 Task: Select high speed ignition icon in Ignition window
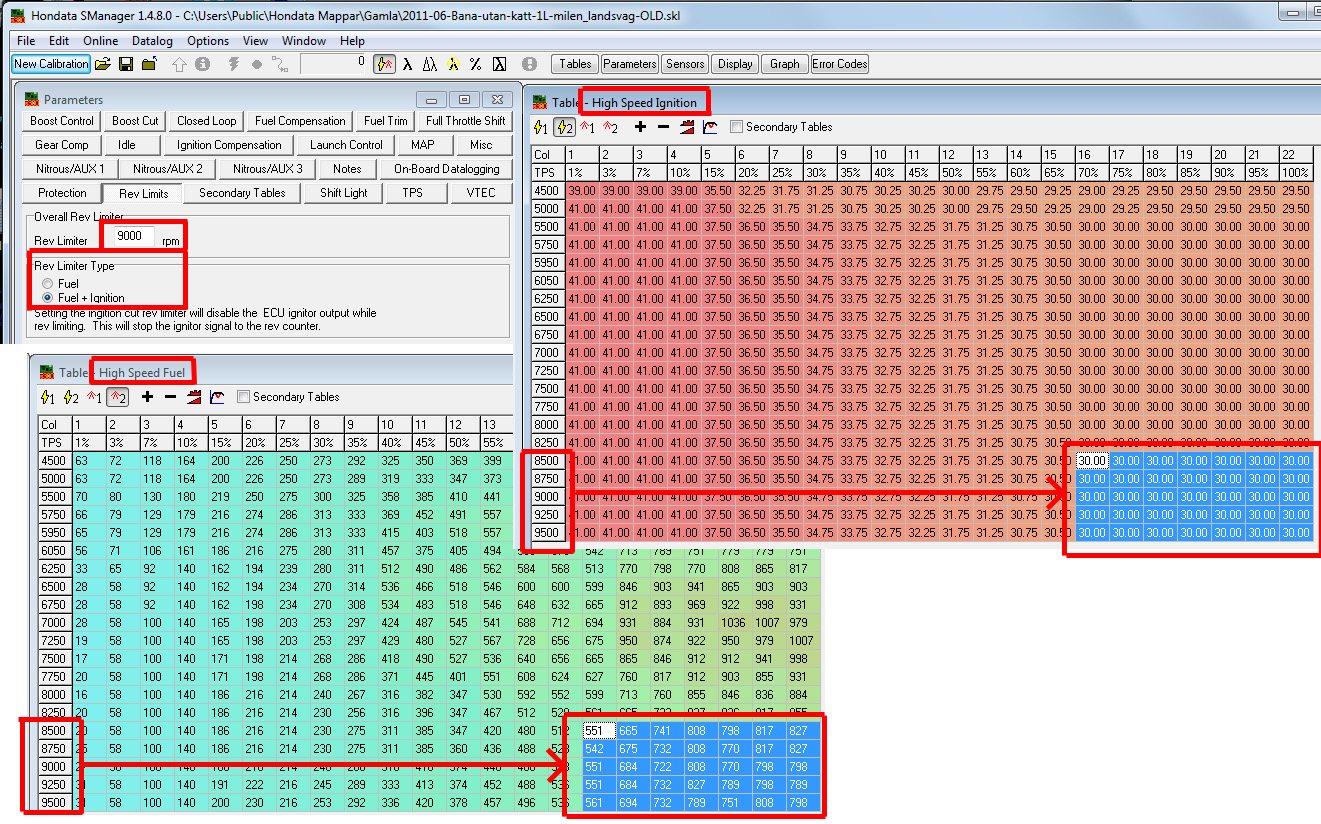tap(564, 127)
